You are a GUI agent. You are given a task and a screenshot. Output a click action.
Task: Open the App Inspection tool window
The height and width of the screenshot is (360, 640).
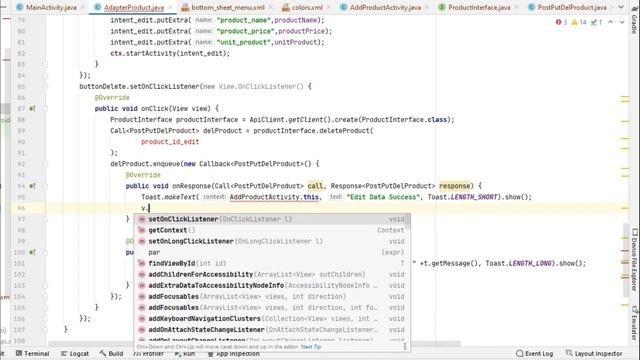pos(233,353)
